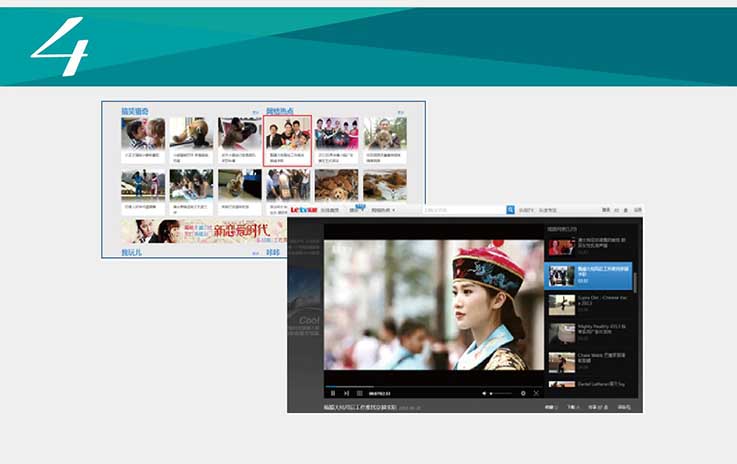
Task: Select the highlighted blue playlist item
Action: tap(589, 273)
